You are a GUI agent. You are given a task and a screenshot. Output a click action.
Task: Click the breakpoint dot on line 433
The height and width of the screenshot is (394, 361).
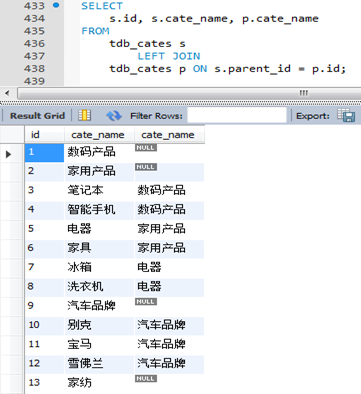tap(56, 5)
